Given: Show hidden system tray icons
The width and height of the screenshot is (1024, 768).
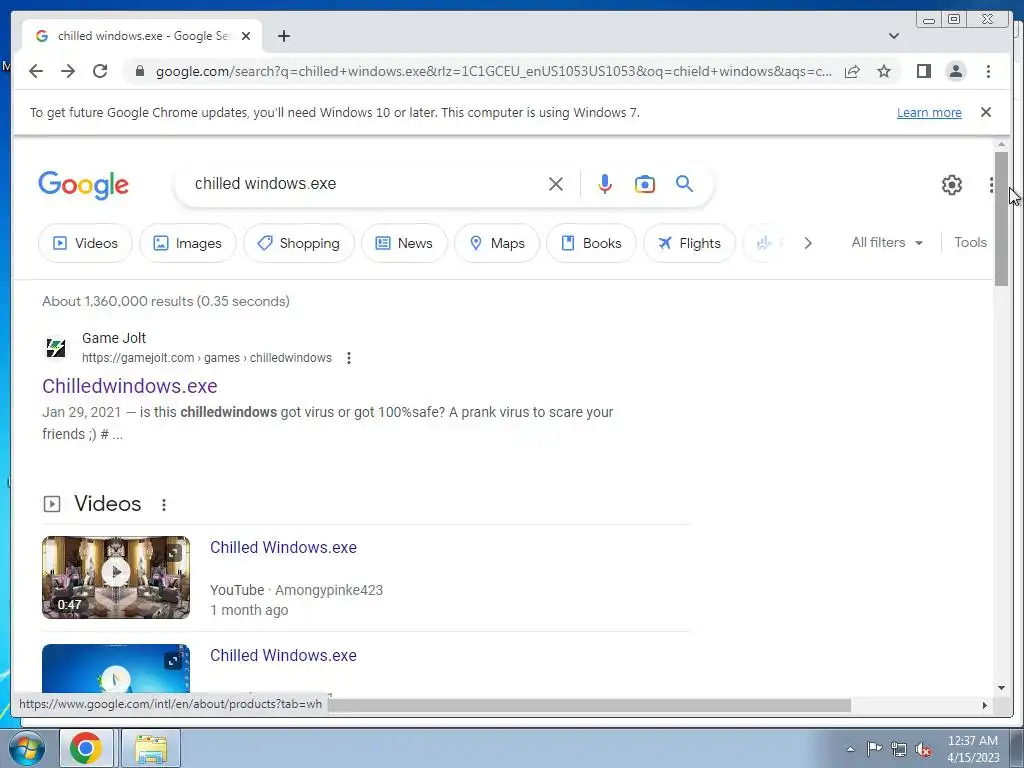Looking at the screenshot, I should (x=850, y=749).
